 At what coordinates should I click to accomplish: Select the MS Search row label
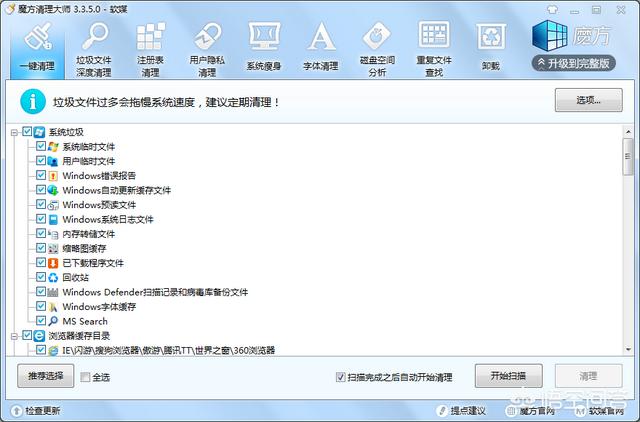pyautogui.click(x=85, y=321)
